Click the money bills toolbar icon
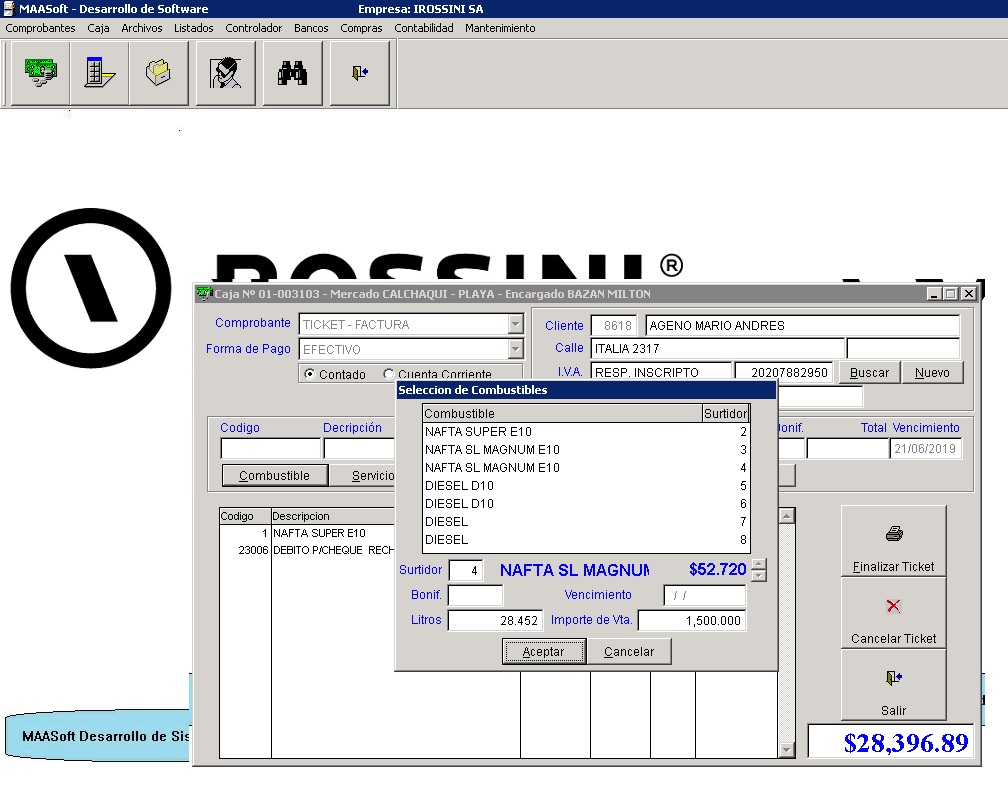The height and width of the screenshot is (787, 1008). (41, 73)
